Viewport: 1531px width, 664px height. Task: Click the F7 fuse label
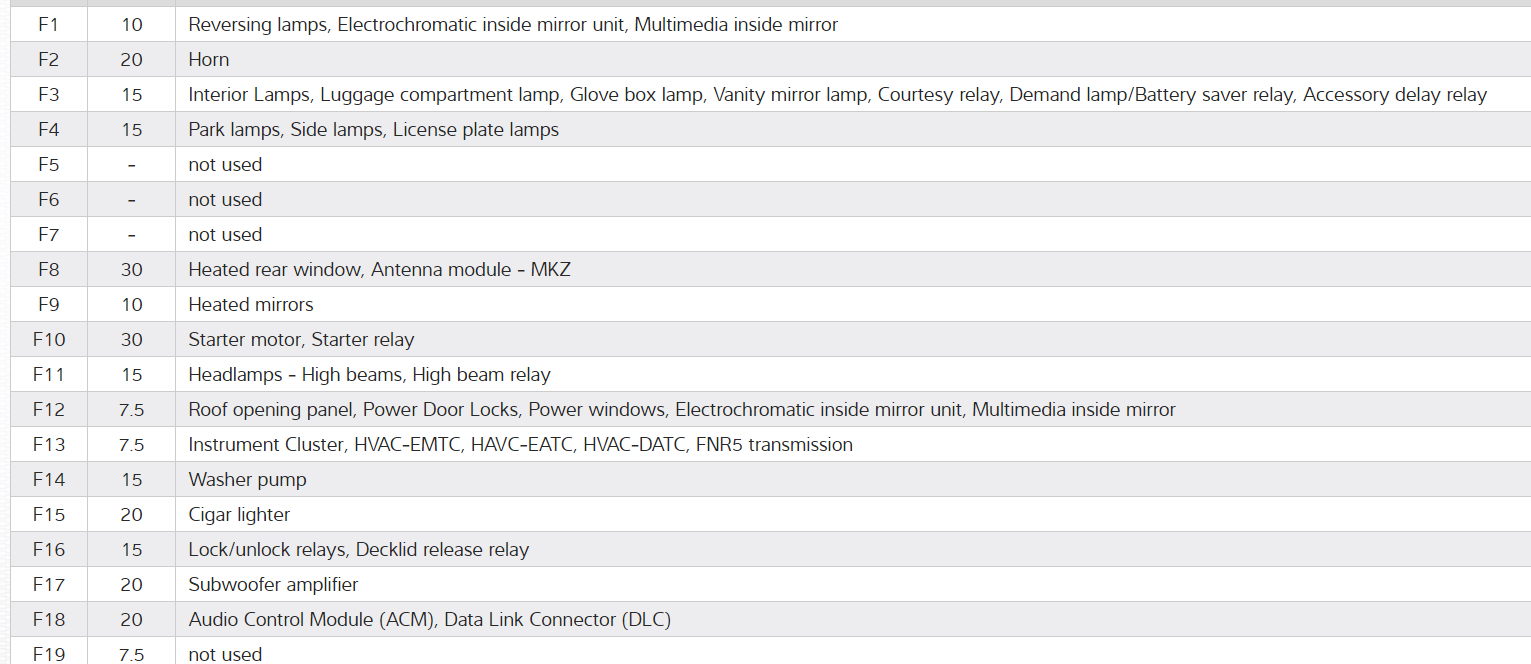coord(48,235)
